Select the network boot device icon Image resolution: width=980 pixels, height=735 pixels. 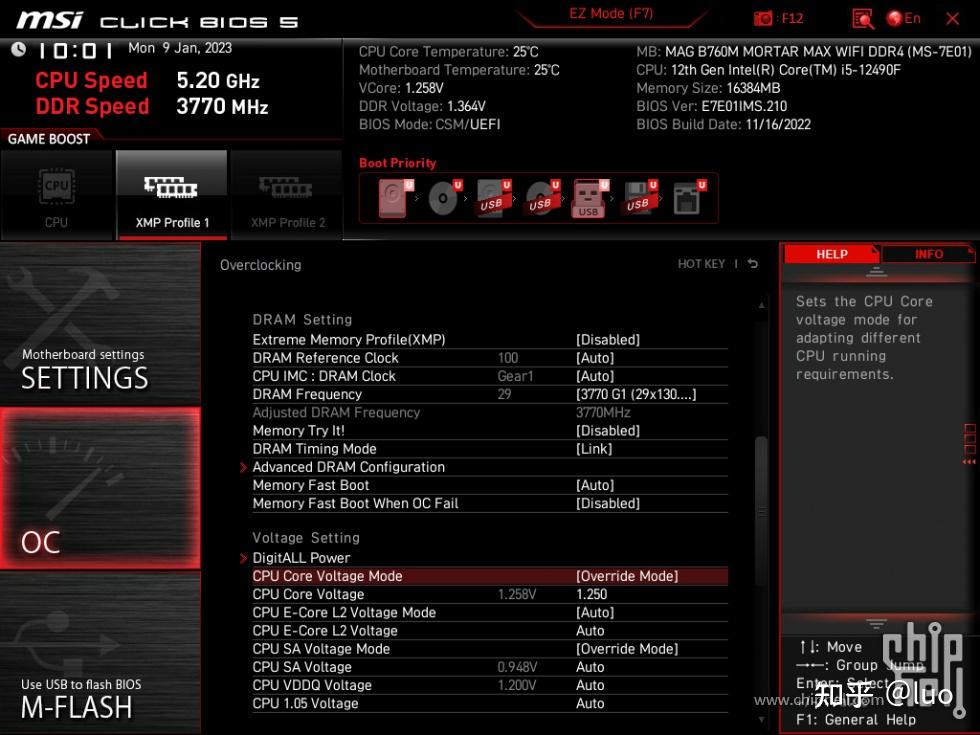(x=689, y=198)
